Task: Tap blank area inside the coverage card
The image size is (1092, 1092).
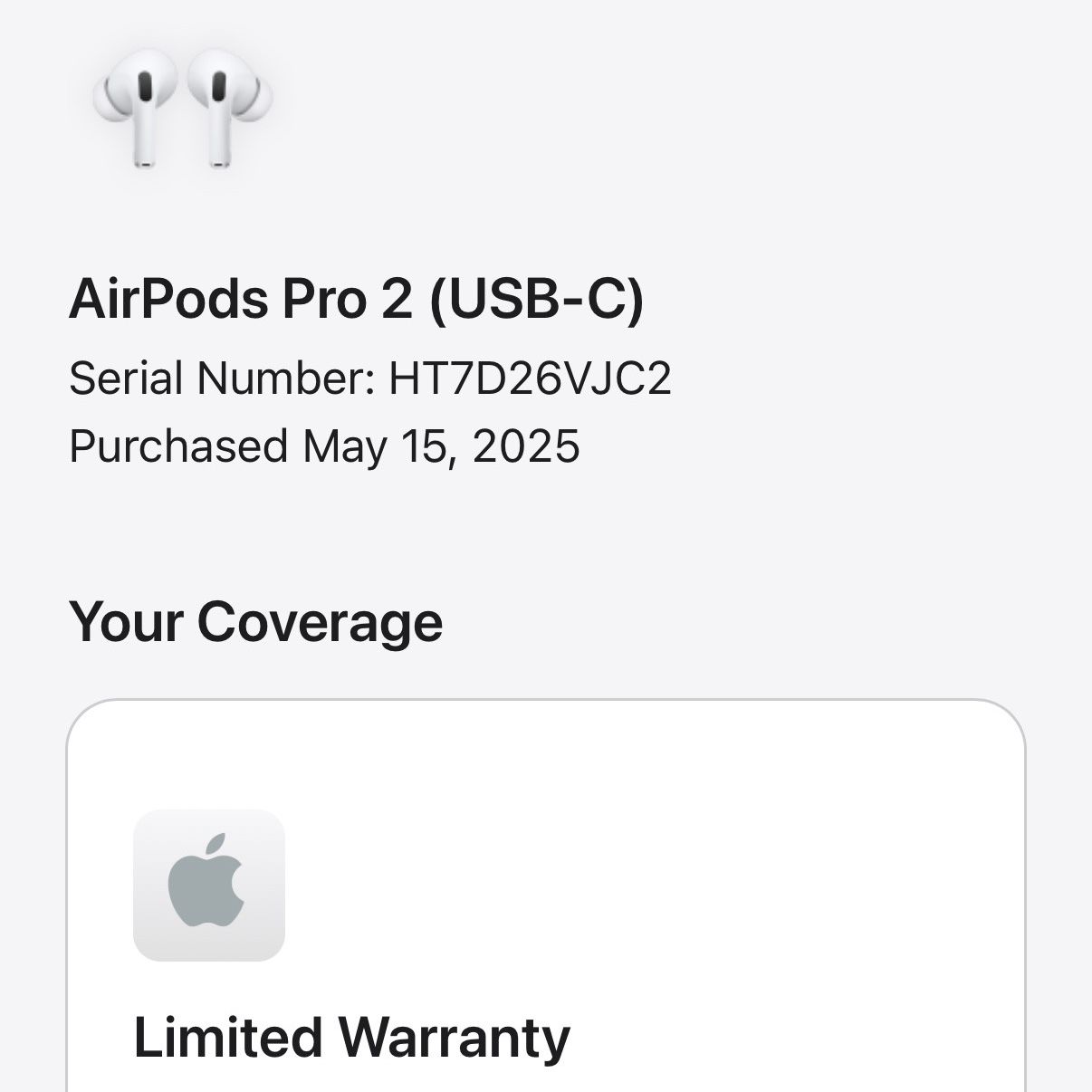Action: coord(652,887)
